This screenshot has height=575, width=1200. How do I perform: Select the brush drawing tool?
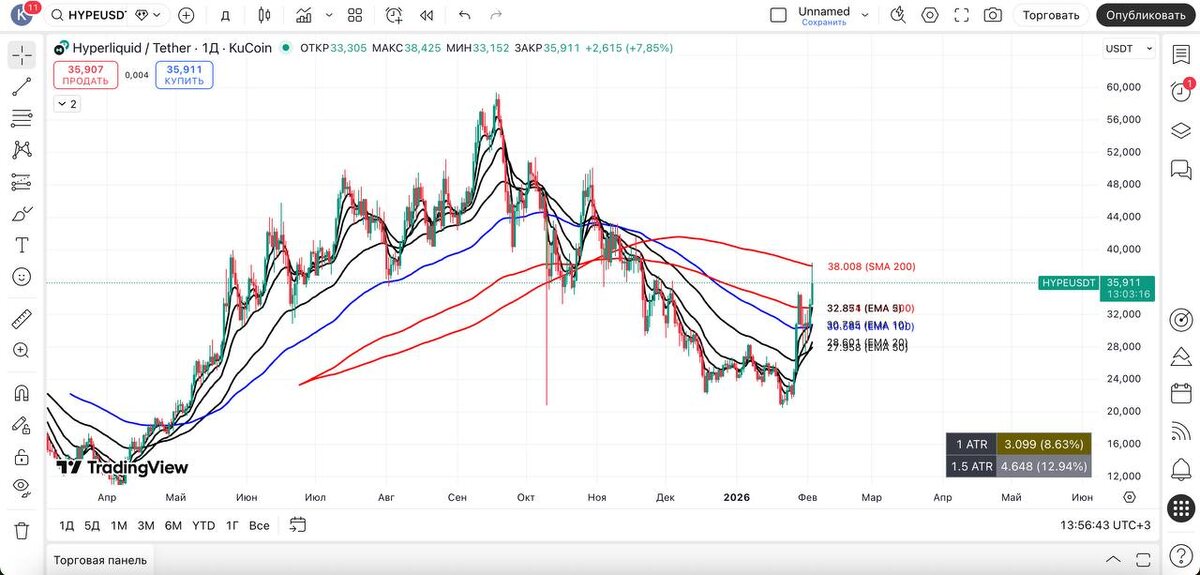(x=22, y=214)
